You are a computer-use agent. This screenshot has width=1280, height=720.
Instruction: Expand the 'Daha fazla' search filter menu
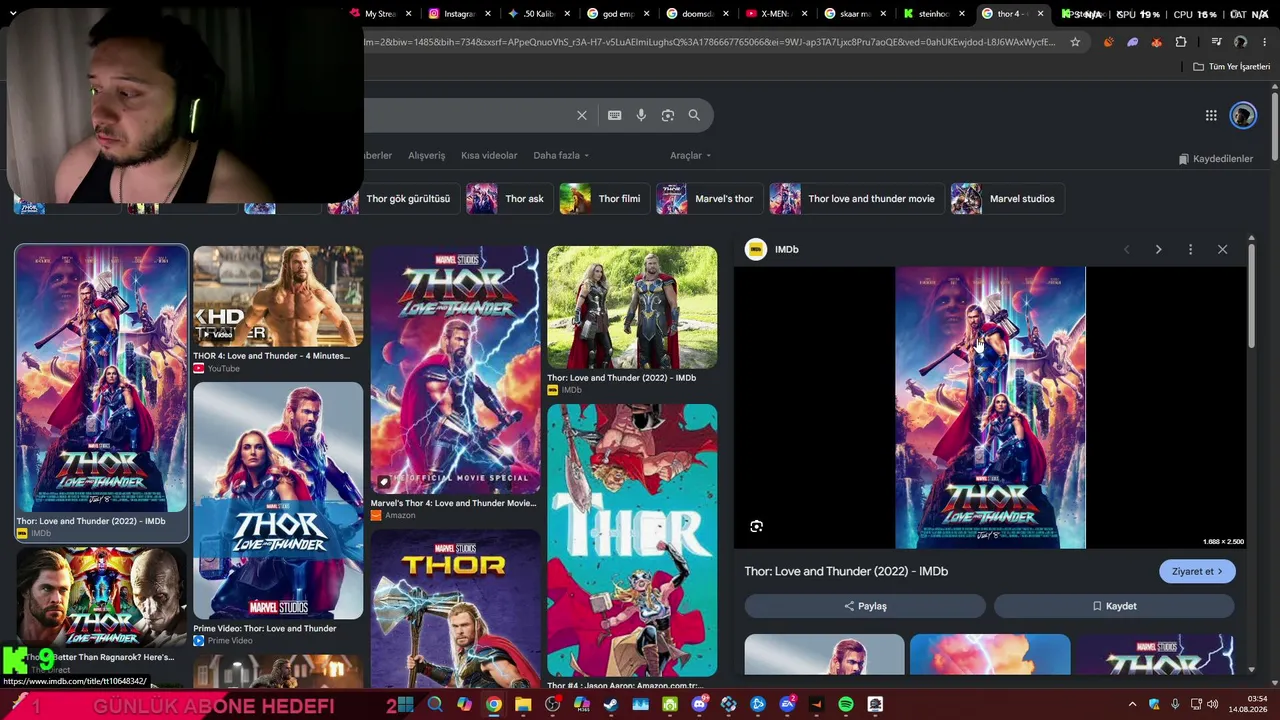[x=561, y=155]
